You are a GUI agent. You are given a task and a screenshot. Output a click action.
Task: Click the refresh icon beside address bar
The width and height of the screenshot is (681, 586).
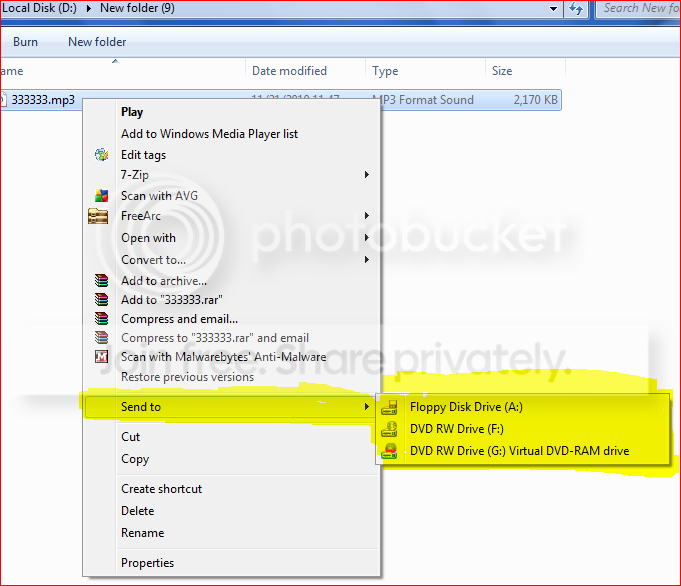(x=576, y=9)
